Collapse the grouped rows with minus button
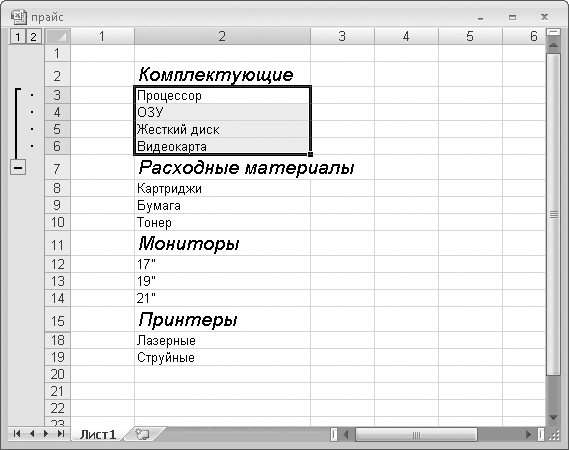This screenshot has width=569, height=450. click(x=18, y=168)
